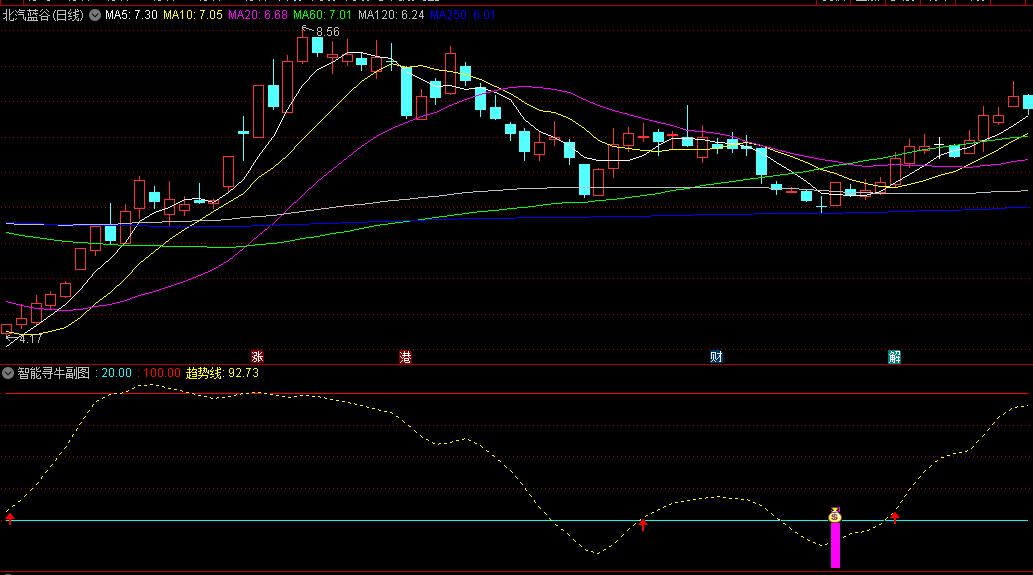Expand the 智能寻牛副图 indicator dropdown
1033x575 pixels.
pos(9,373)
